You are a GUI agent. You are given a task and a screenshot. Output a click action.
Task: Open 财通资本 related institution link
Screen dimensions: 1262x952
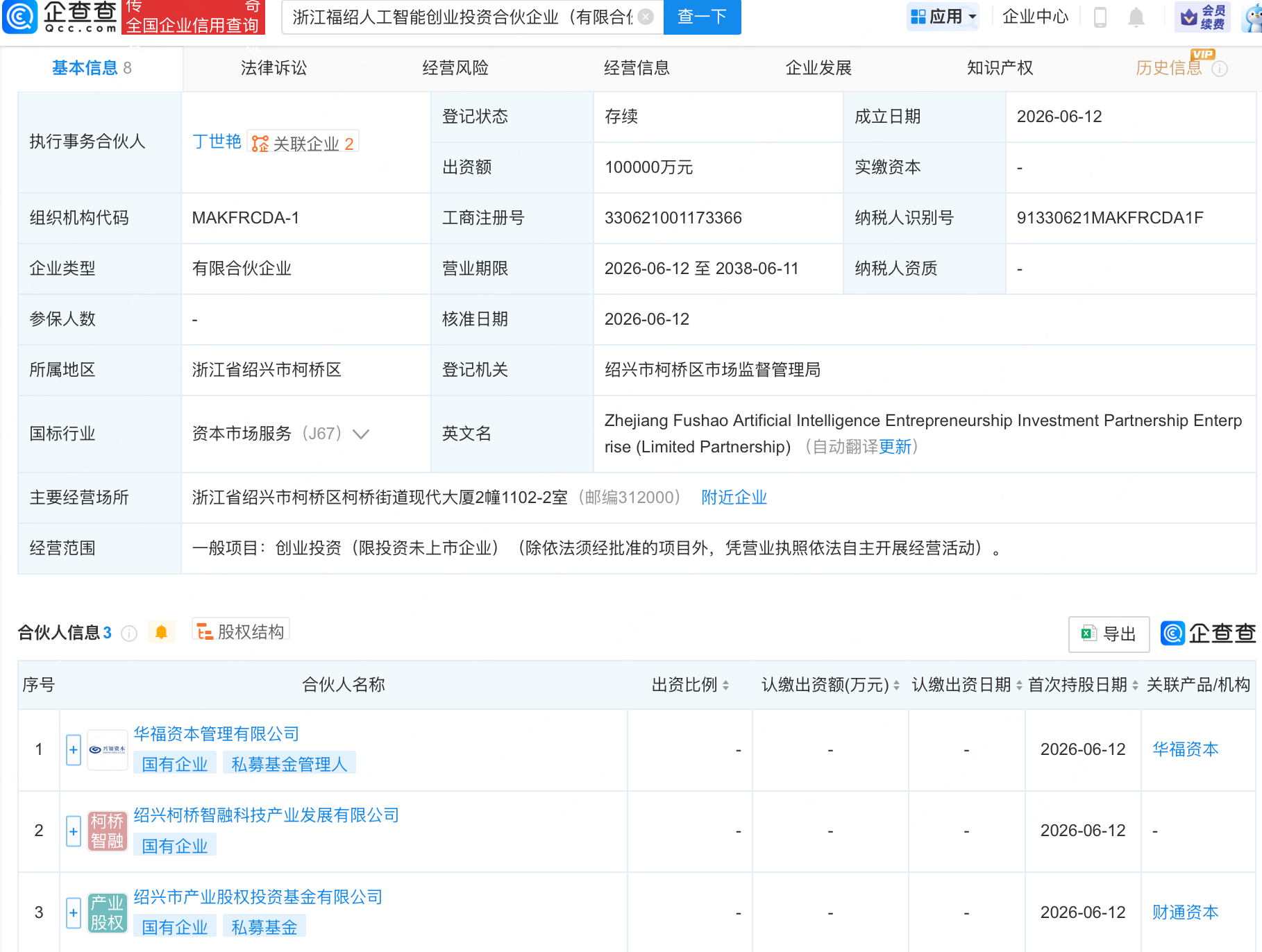(x=1186, y=912)
